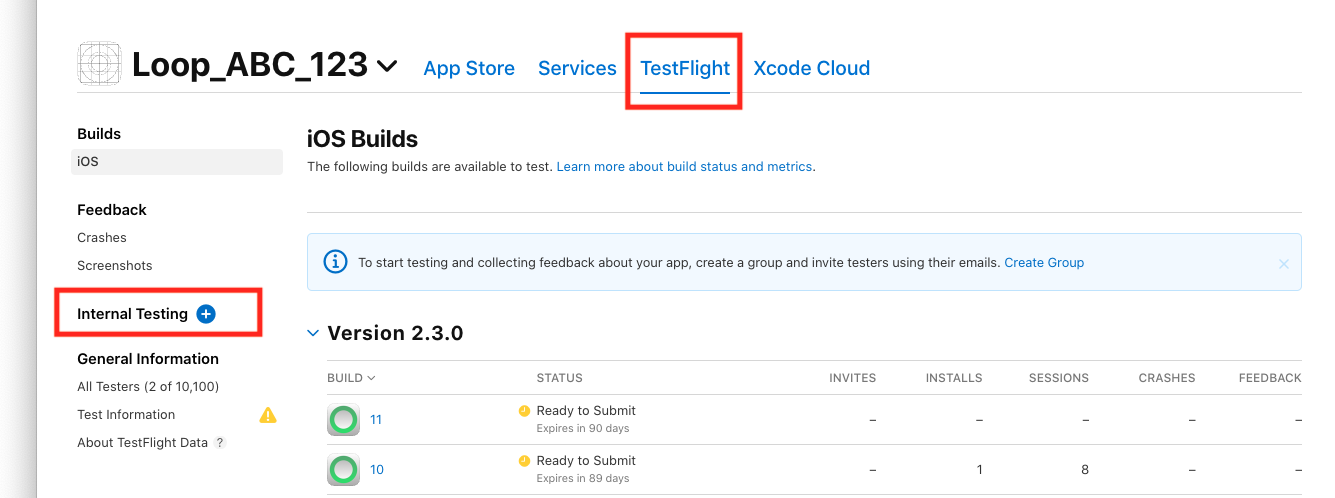Click the Test Information warning icon
Image resolution: width=1335 pixels, height=498 pixels.
[x=268, y=415]
